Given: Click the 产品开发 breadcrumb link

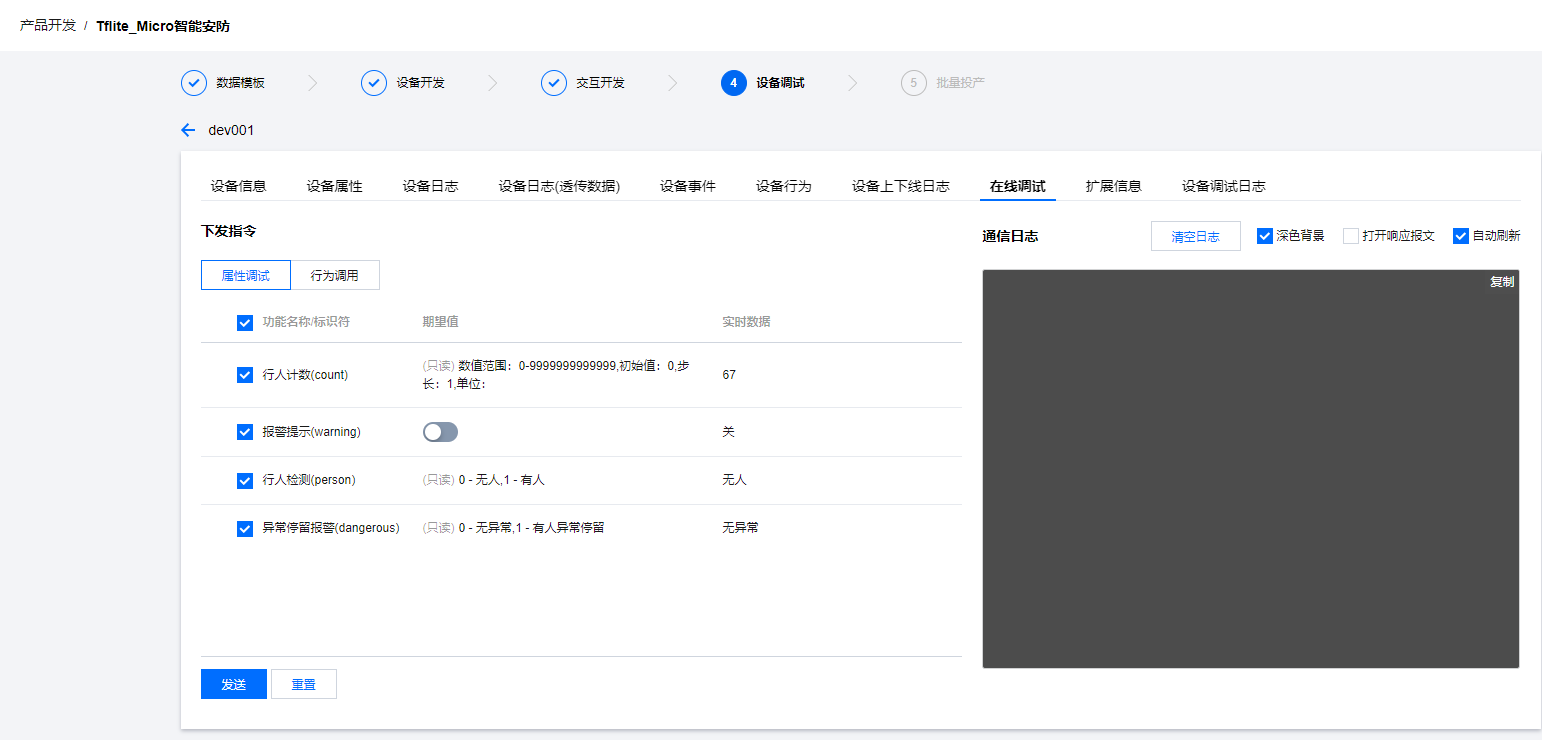Looking at the screenshot, I should pyautogui.click(x=48, y=25).
